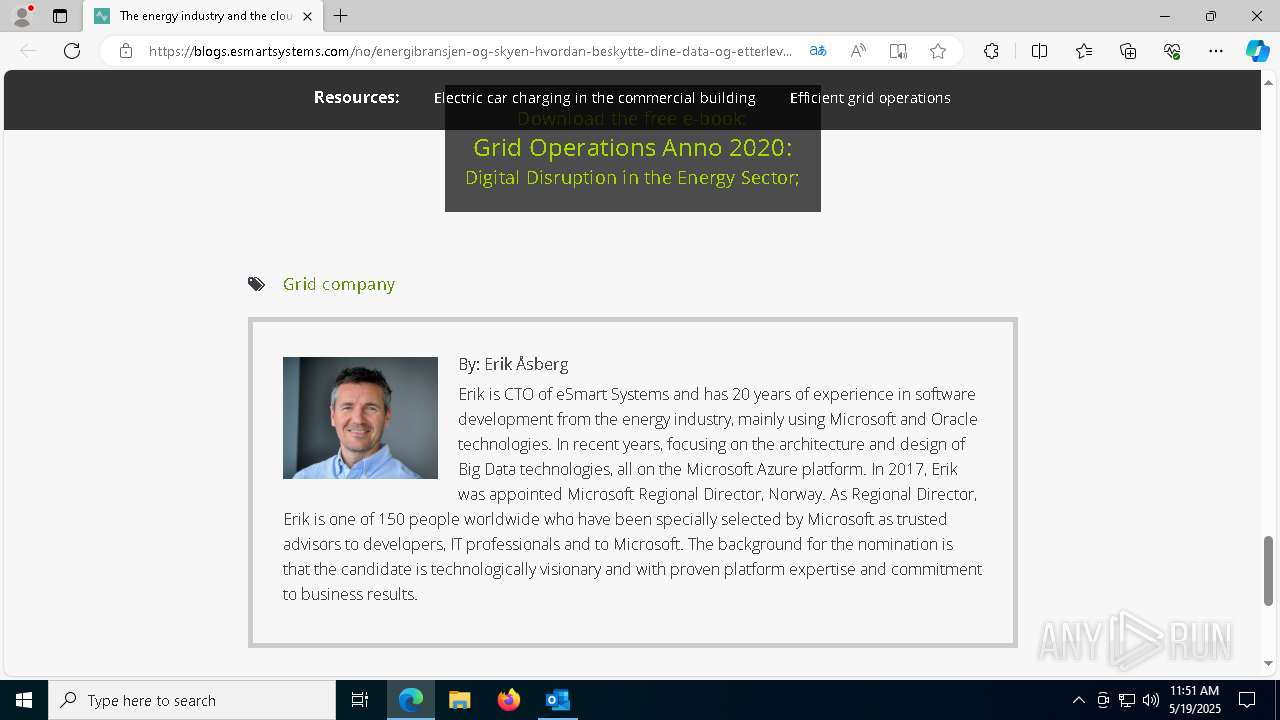Switch to Edge in the taskbar
Image resolution: width=1280 pixels, height=720 pixels.
[411, 700]
